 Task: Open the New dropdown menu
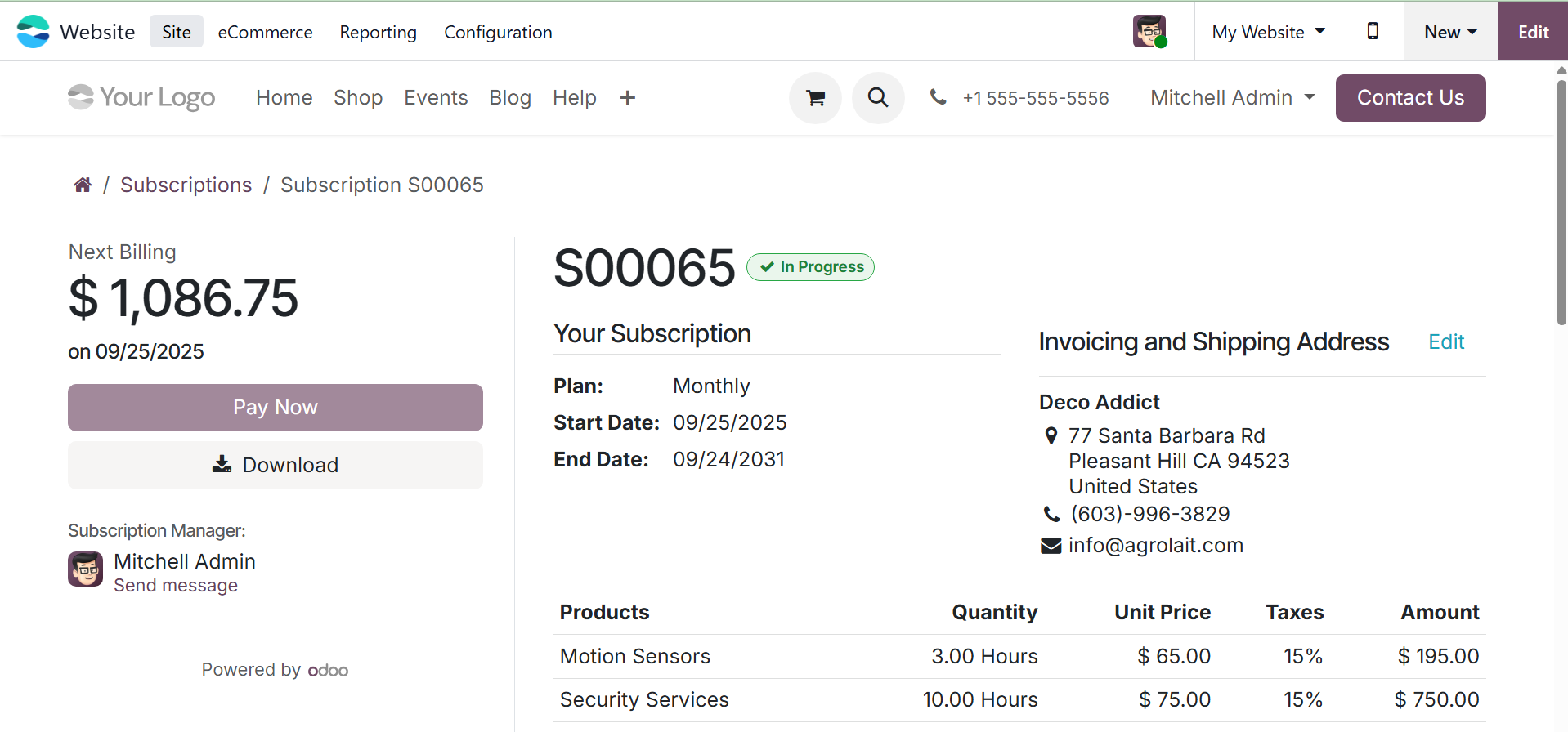[1450, 32]
